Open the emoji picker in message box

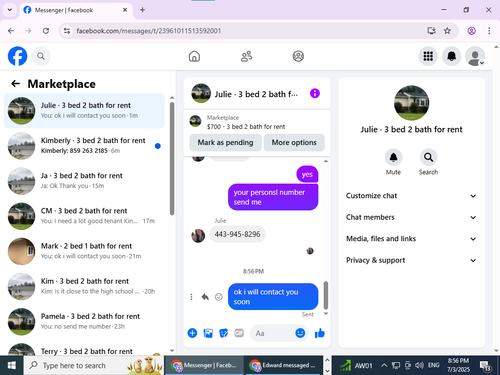click(x=300, y=333)
